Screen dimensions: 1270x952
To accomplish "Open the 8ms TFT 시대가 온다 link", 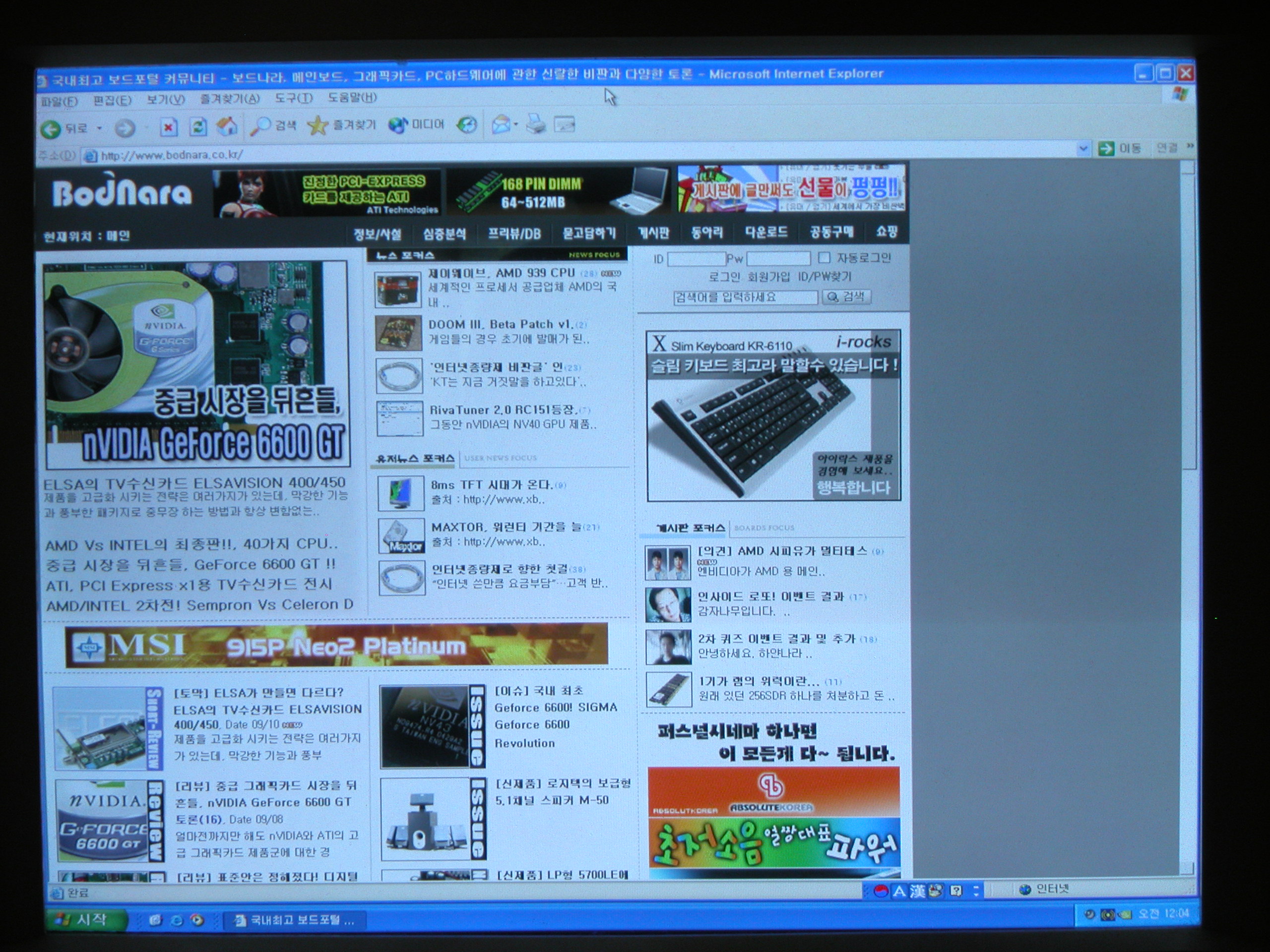I will pos(492,484).
